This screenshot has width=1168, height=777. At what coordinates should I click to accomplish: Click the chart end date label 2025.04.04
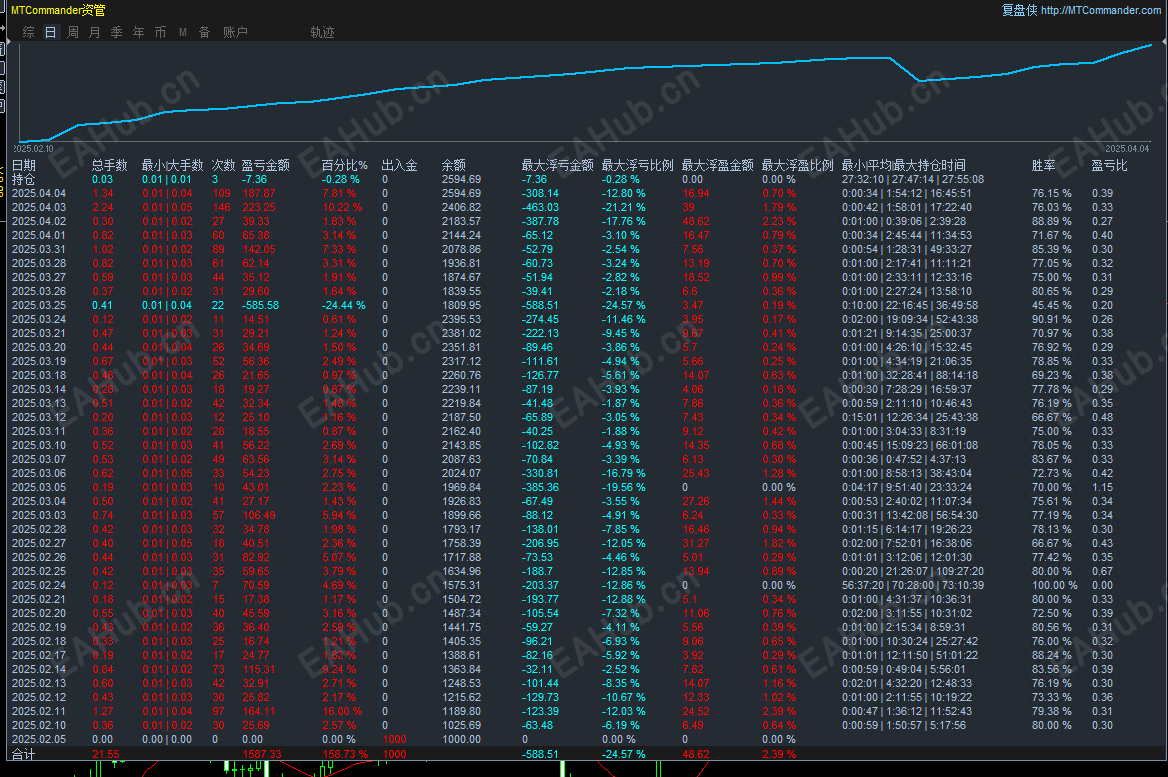1127,149
